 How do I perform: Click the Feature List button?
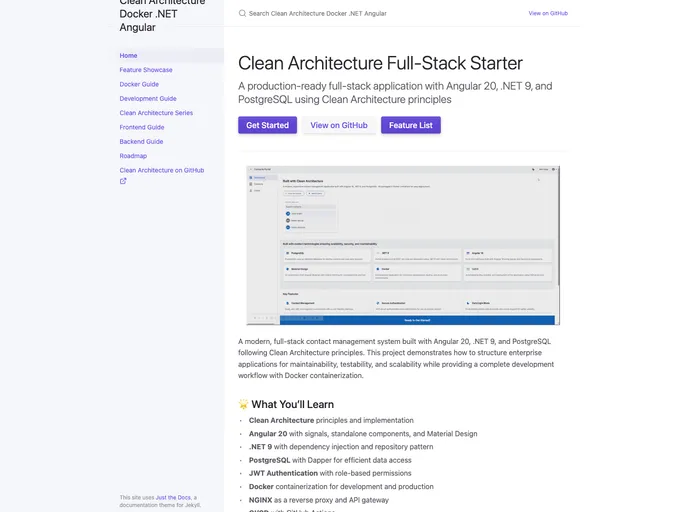(x=411, y=125)
